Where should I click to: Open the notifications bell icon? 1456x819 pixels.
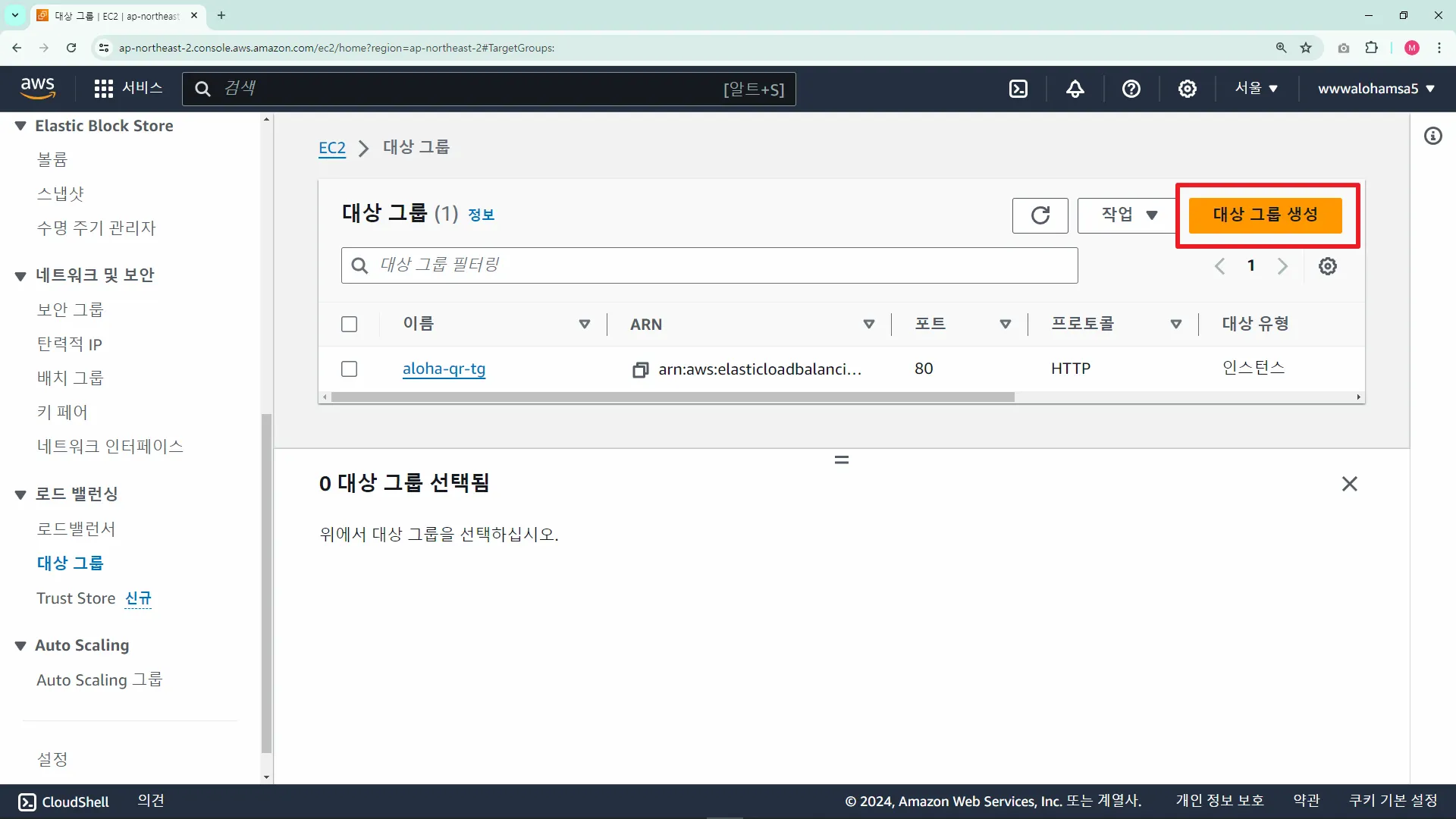pyautogui.click(x=1075, y=89)
